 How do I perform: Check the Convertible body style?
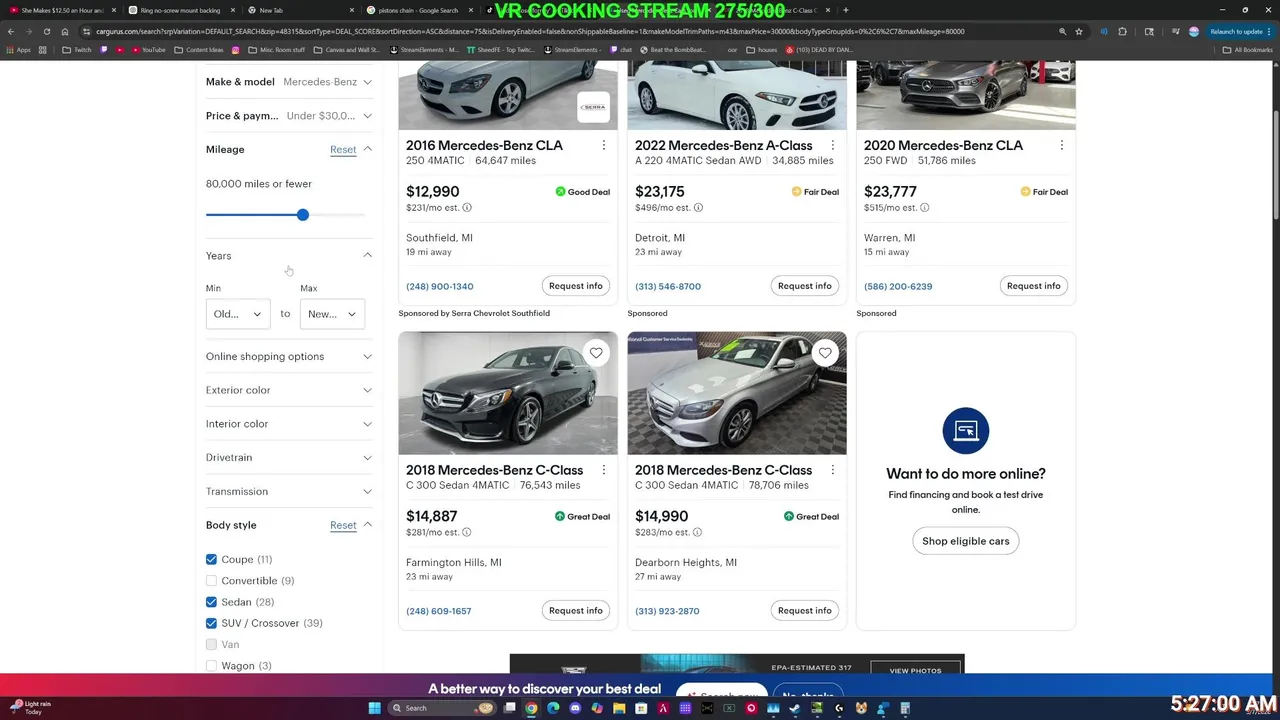click(x=211, y=581)
